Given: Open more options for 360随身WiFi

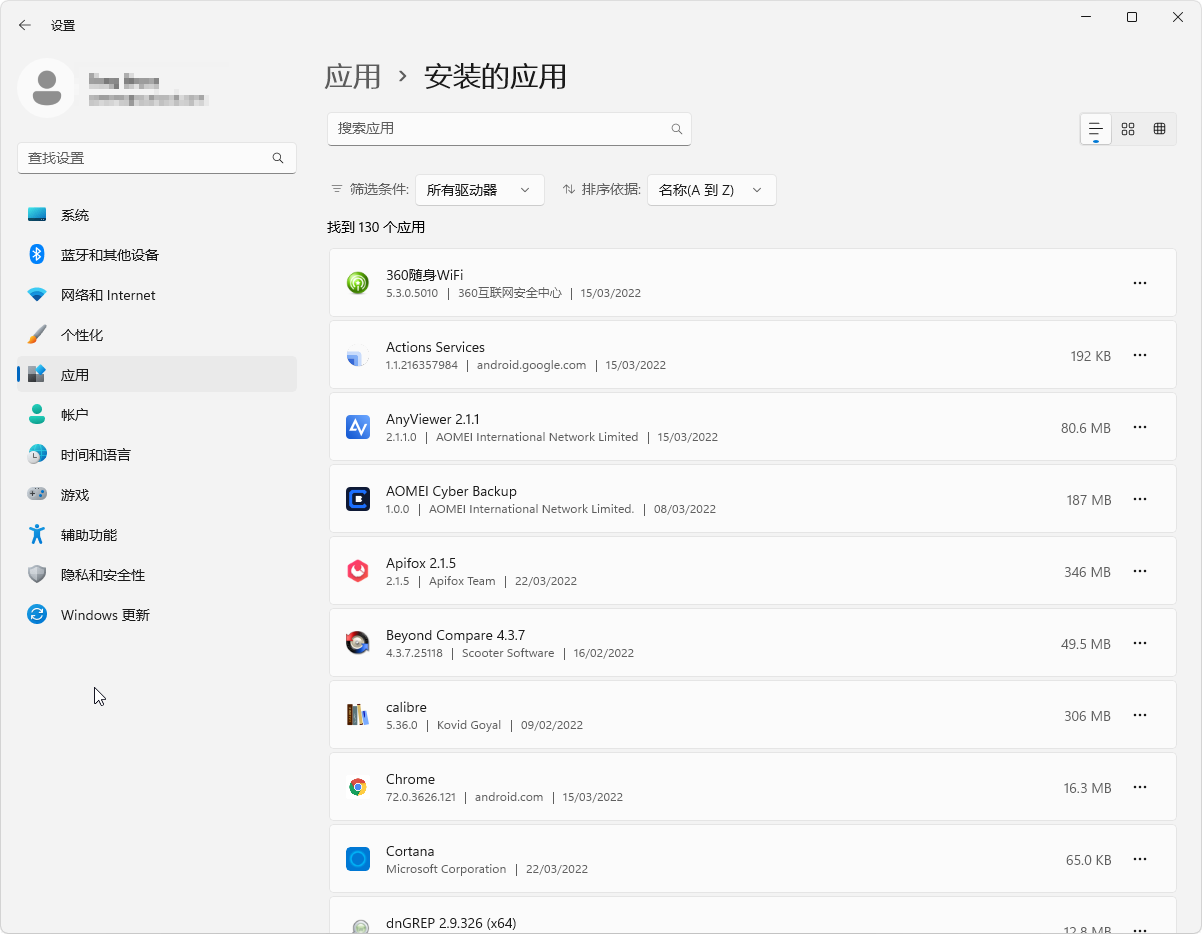Looking at the screenshot, I should tap(1140, 283).
